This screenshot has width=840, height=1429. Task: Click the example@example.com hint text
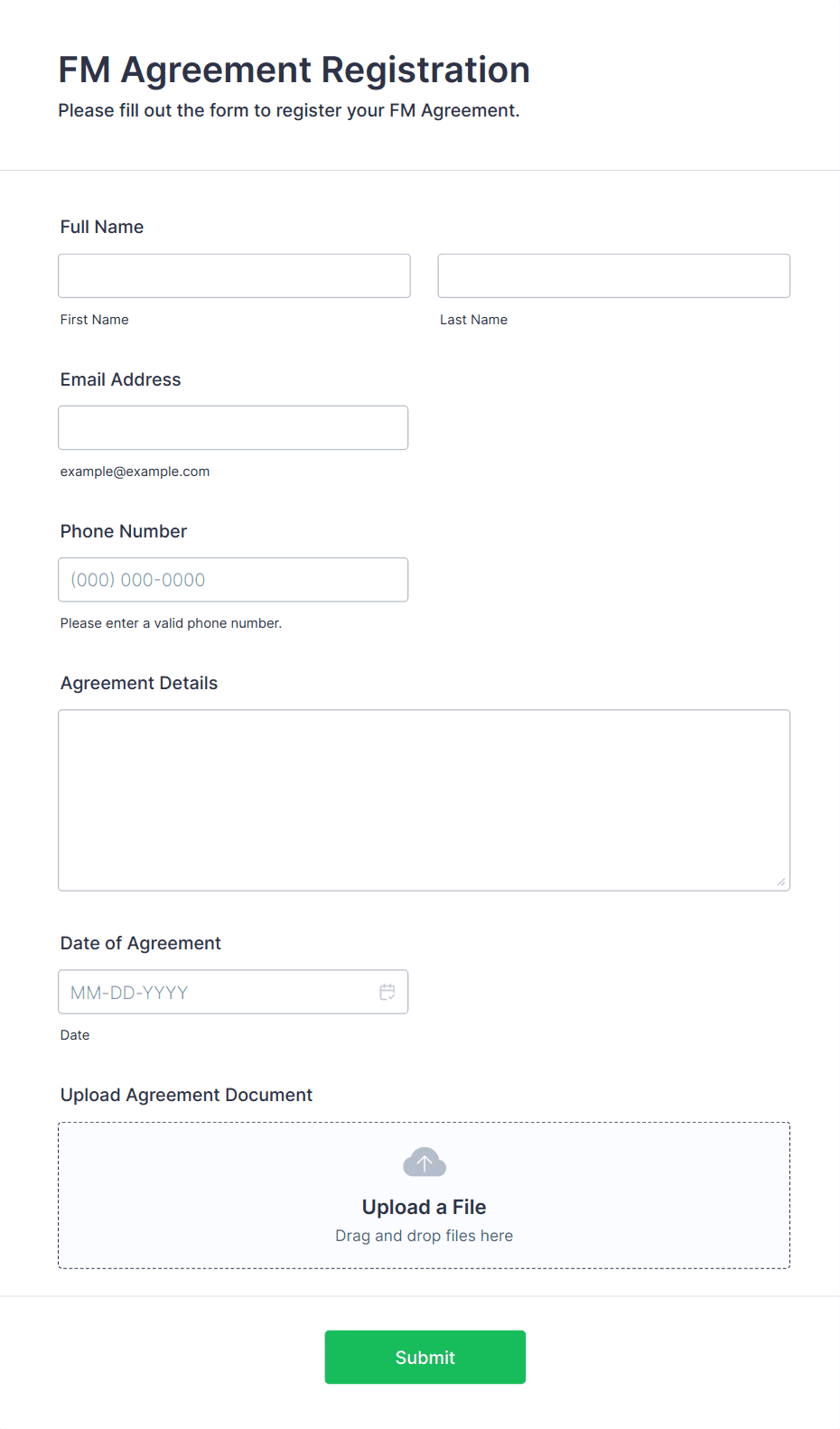[135, 472]
